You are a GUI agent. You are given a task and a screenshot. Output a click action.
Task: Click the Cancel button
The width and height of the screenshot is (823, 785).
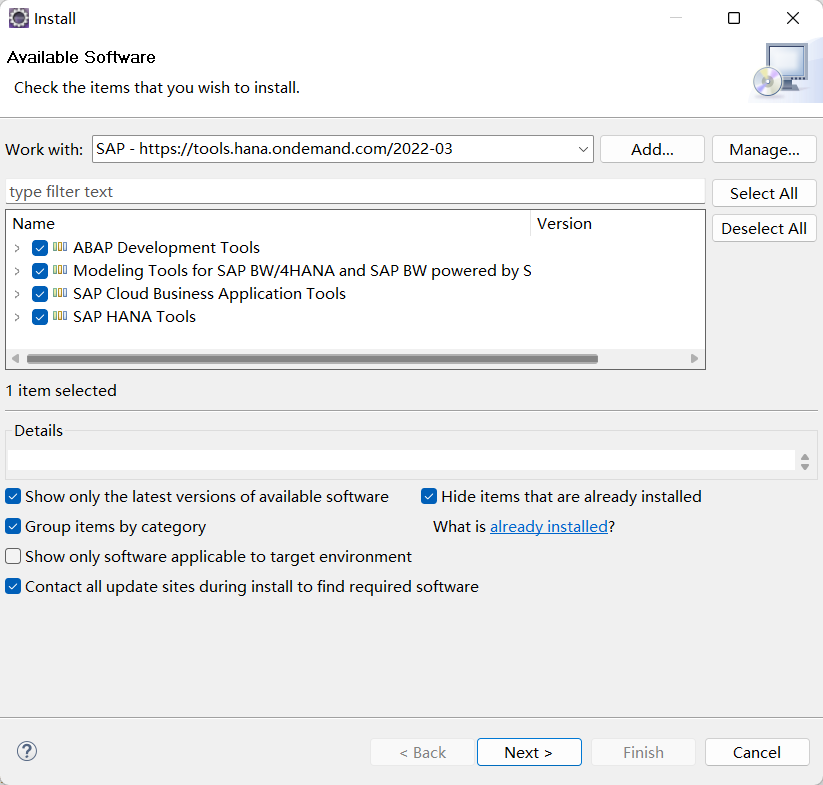pyautogui.click(x=757, y=752)
